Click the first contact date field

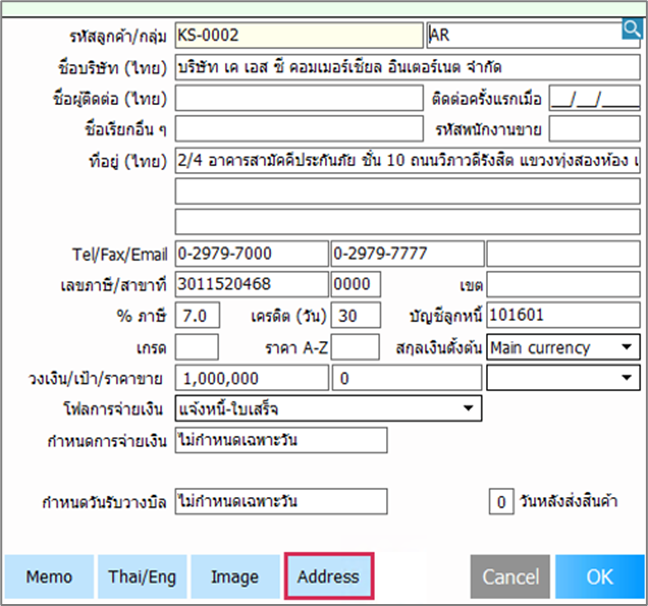[595, 98]
